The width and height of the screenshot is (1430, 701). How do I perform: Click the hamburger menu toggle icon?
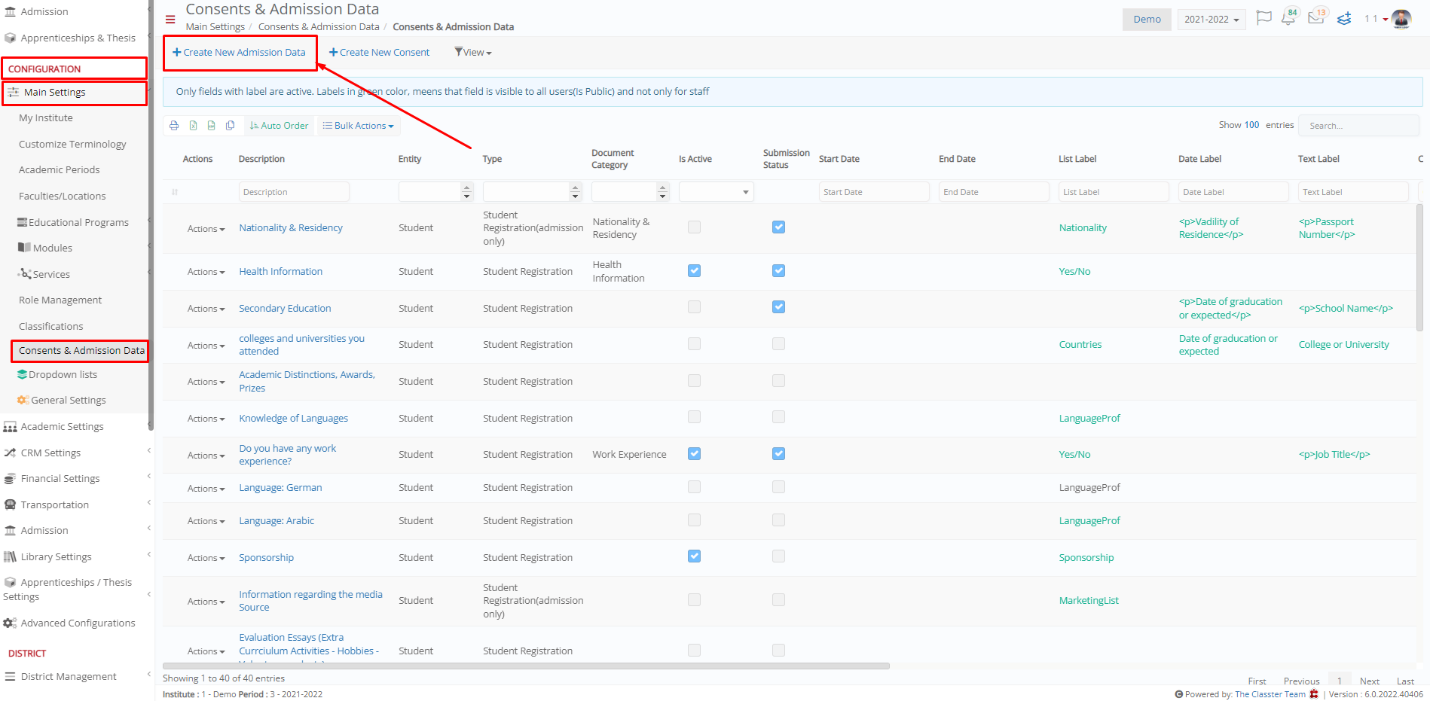click(170, 19)
